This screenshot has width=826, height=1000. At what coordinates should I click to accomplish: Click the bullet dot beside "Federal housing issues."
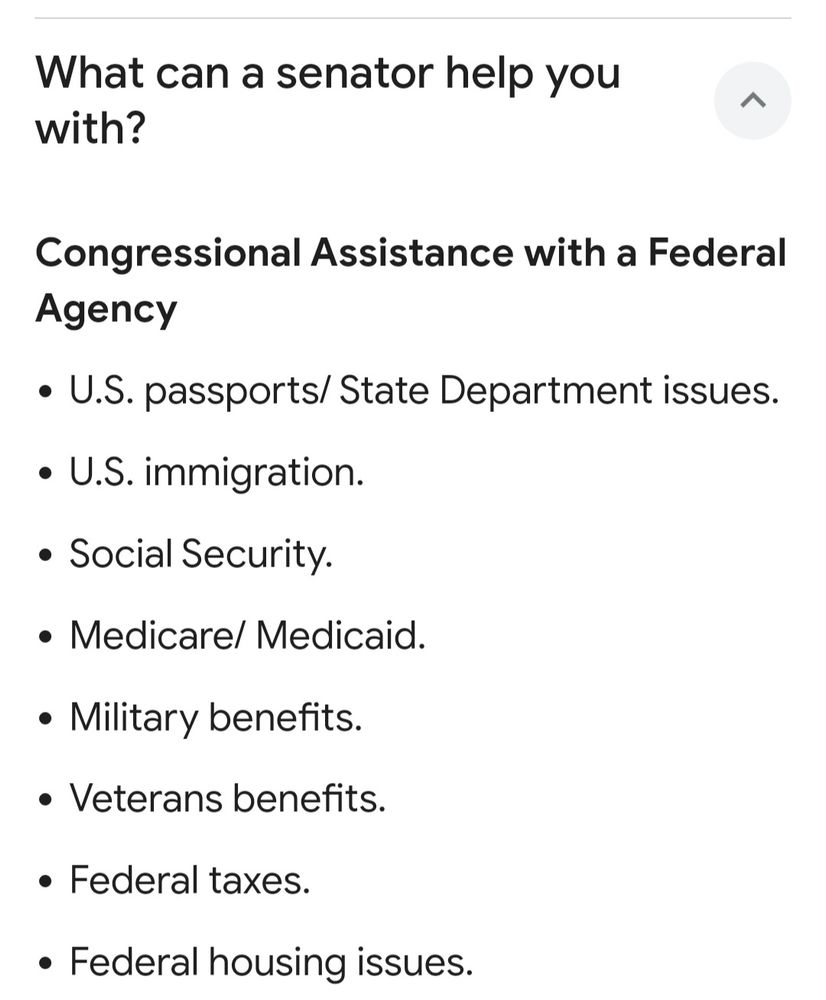45,964
